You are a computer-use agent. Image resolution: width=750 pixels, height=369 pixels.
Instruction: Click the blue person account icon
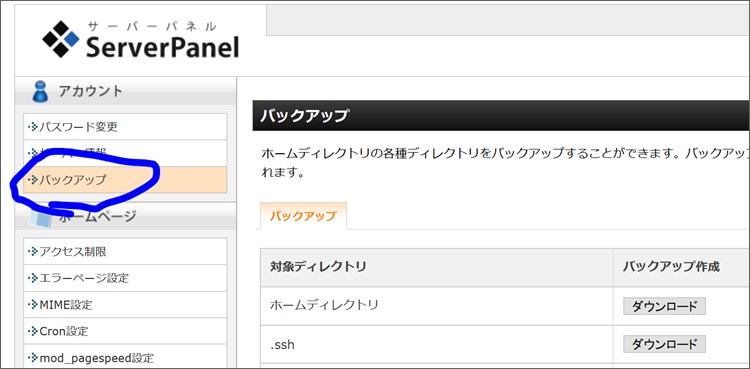40,91
